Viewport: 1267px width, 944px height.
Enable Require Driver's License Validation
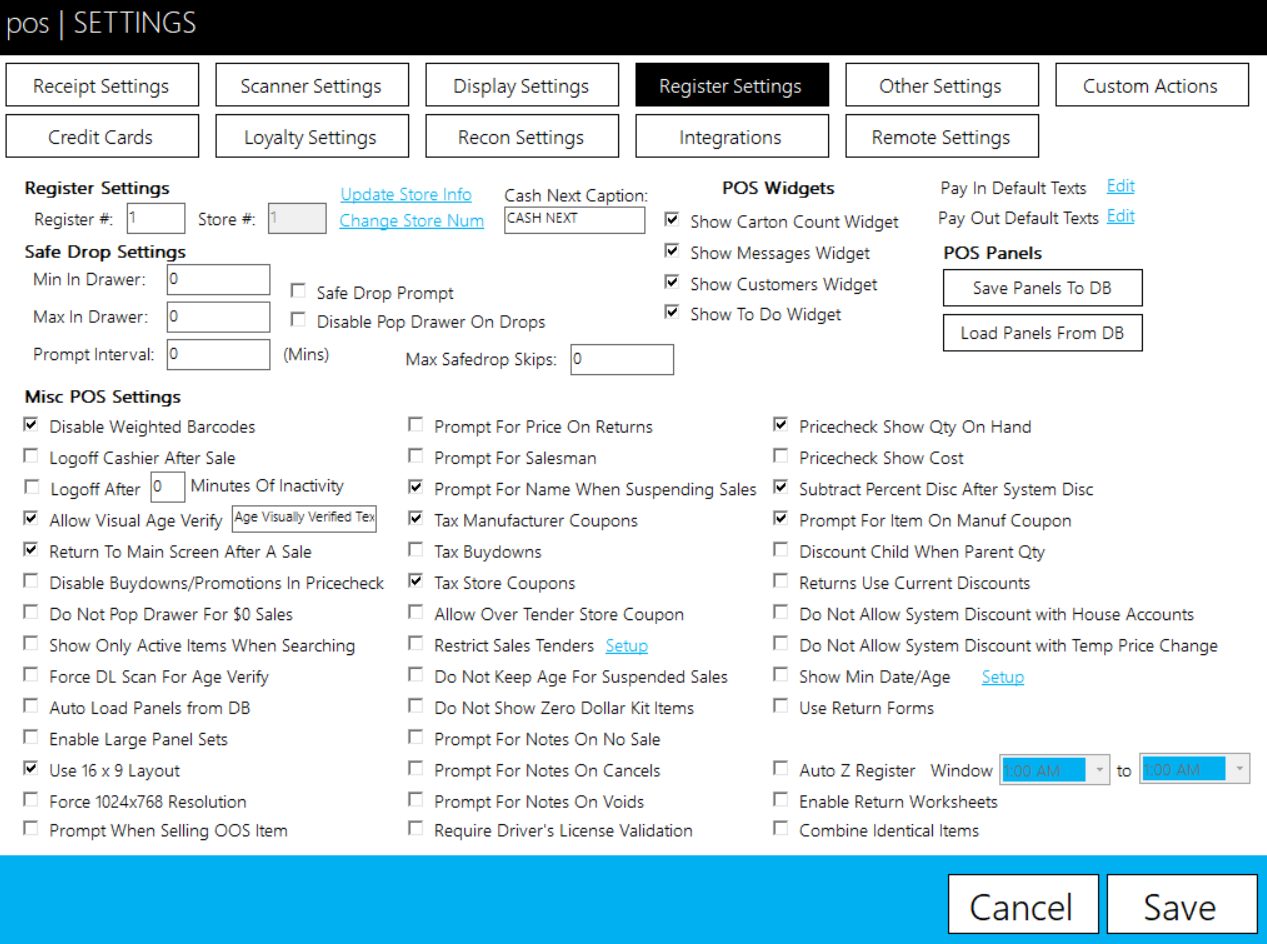(415, 829)
